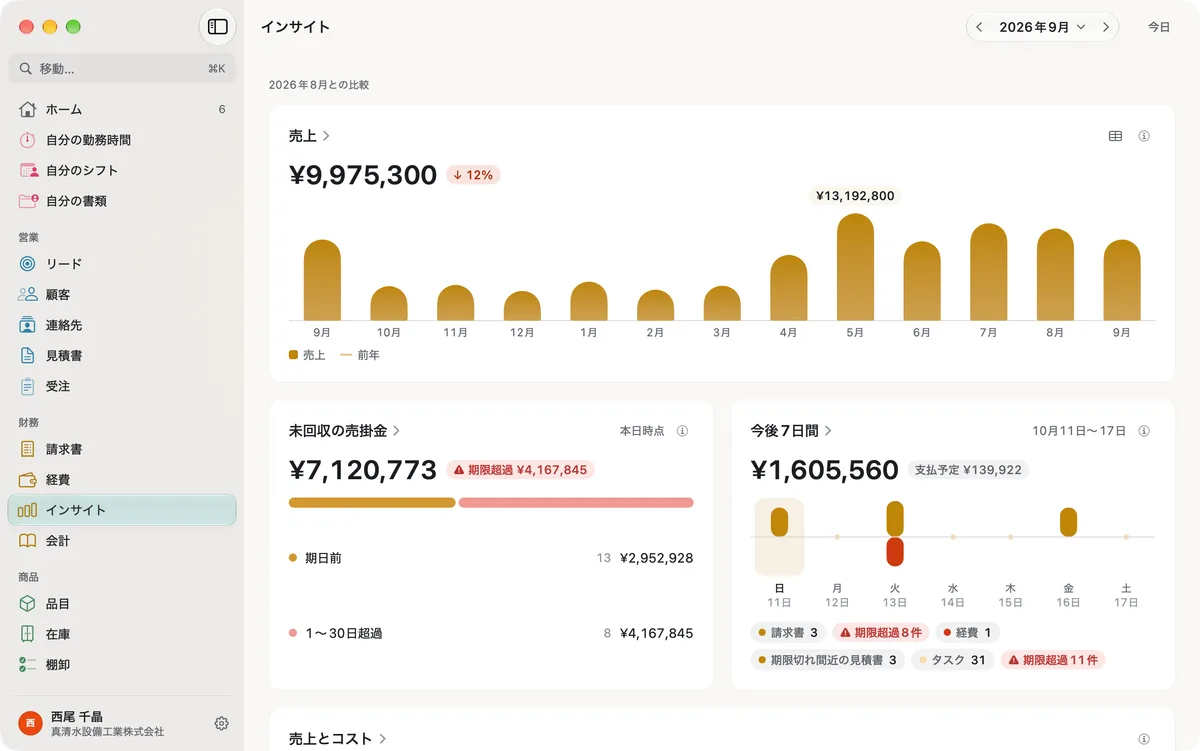Open 自分のシフト in sidebar

coord(122,170)
